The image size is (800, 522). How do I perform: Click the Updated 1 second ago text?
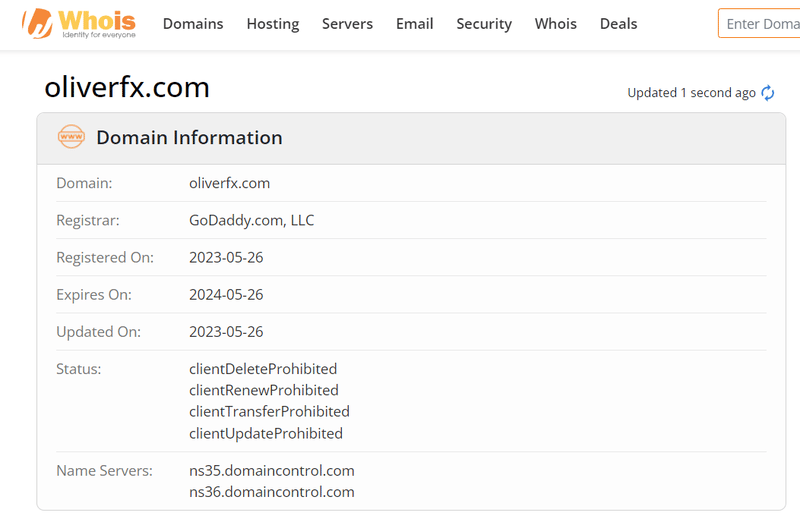click(x=691, y=93)
